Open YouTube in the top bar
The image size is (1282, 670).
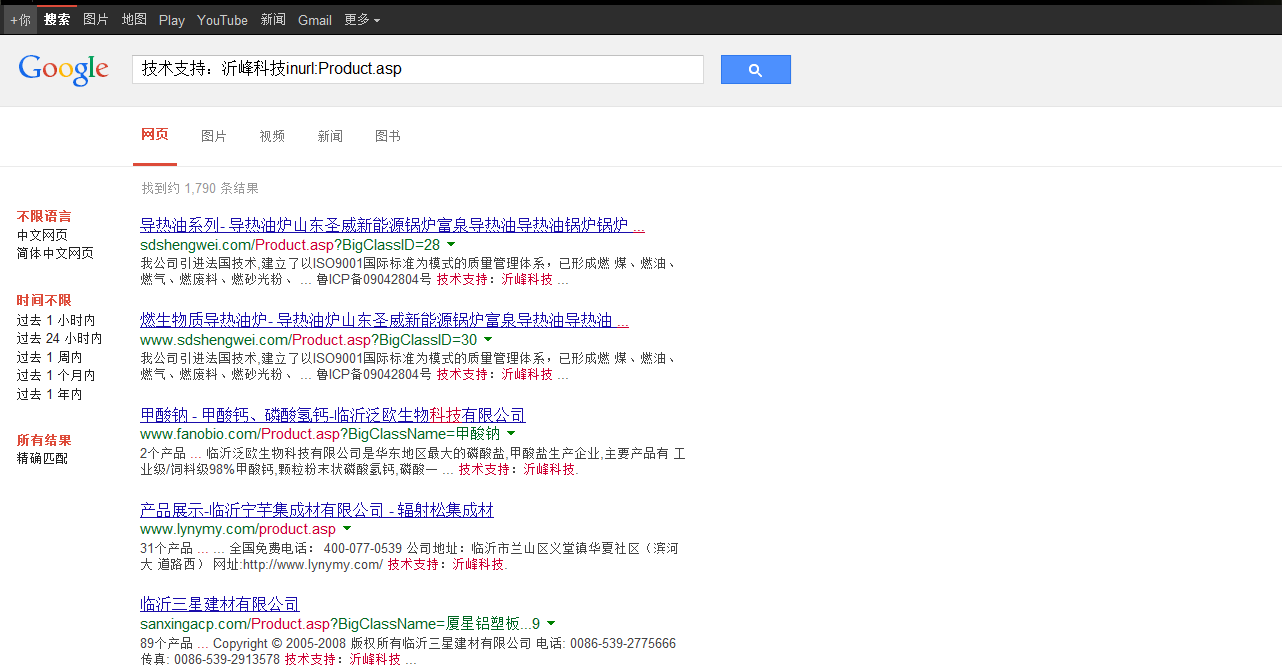[222, 20]
